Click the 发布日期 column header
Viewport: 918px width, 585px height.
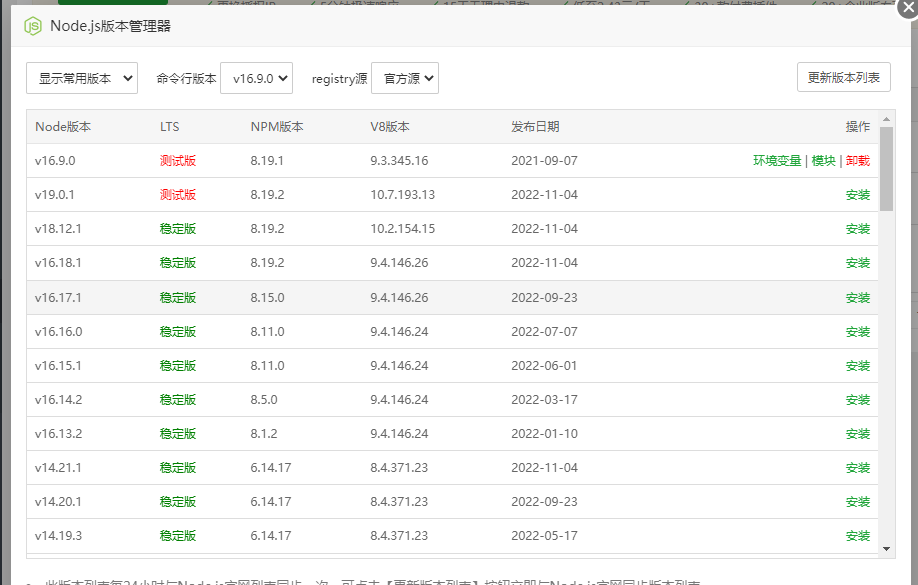[x=535, y=126]
